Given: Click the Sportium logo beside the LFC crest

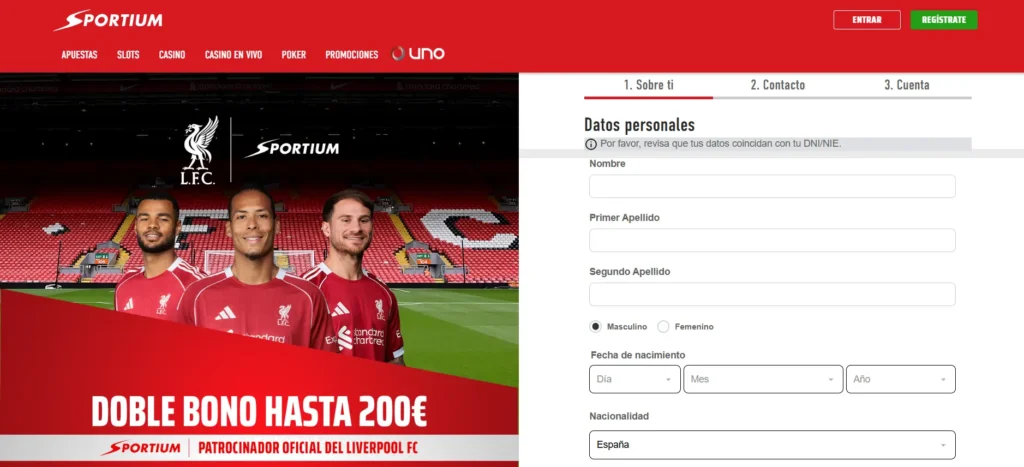Looking at the screenshot, I should [x=292, y=148].
